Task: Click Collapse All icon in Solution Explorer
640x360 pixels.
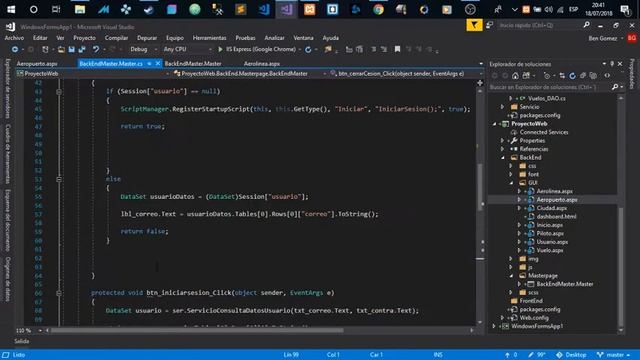Action: (583, 76)
